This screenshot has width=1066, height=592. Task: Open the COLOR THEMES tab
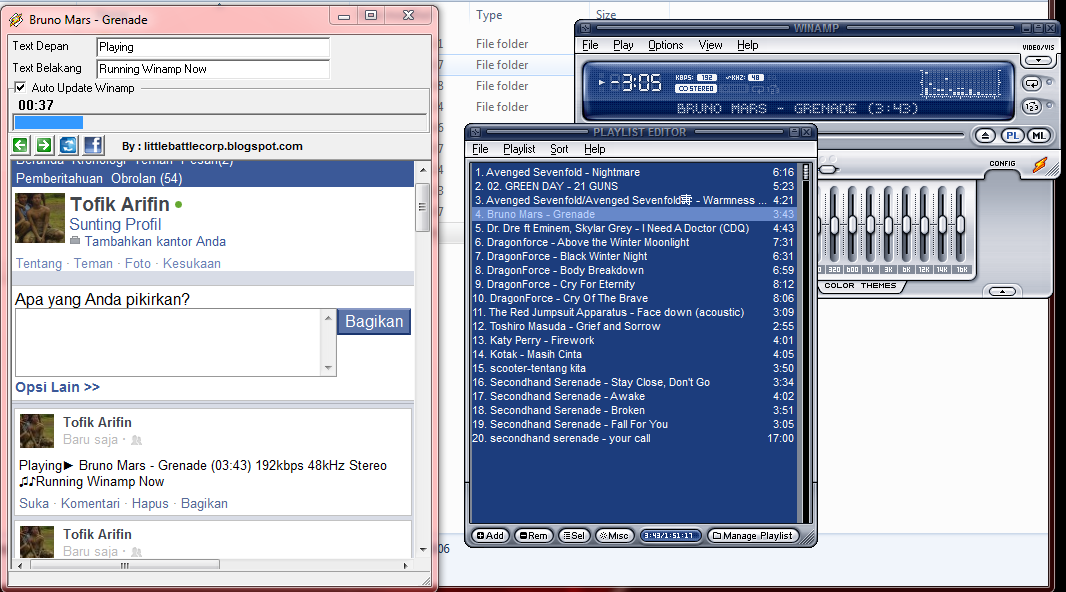[860, 285]
